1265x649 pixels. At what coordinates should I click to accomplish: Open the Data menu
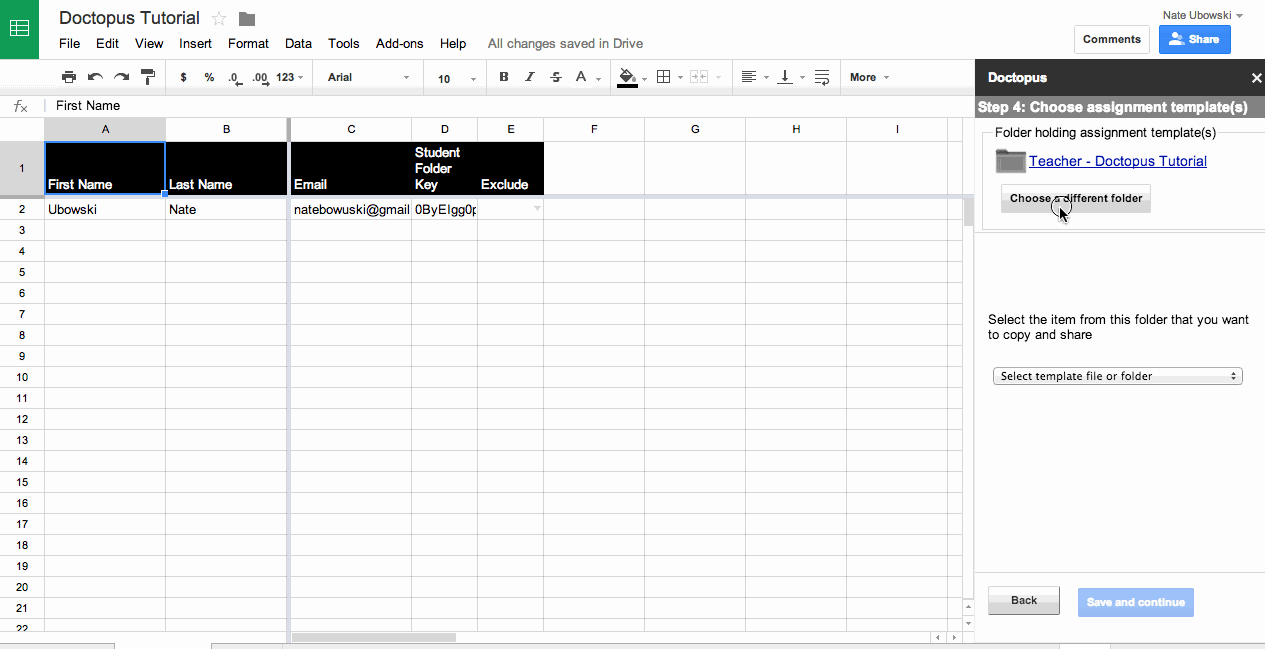point(298,43)
